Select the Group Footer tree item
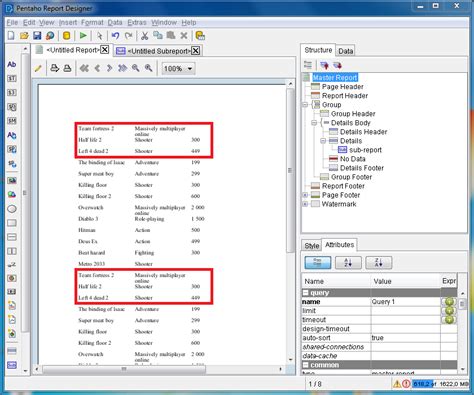 pos(351,177)
